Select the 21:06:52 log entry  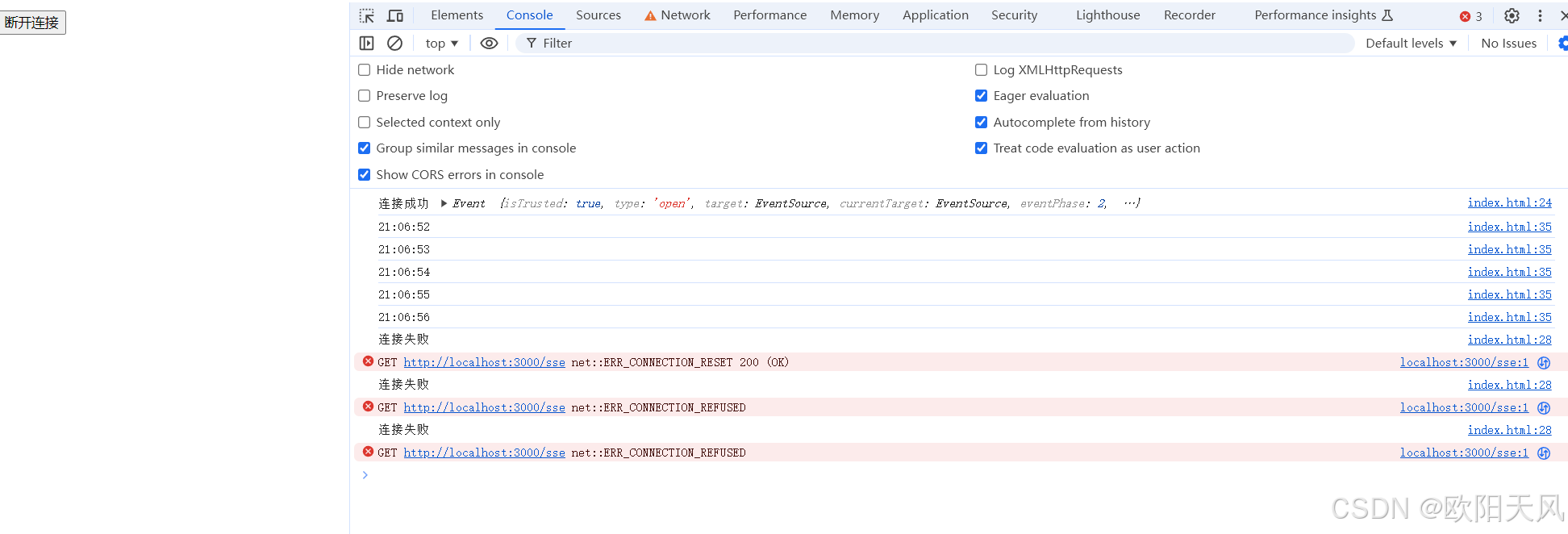pos(404,227)
